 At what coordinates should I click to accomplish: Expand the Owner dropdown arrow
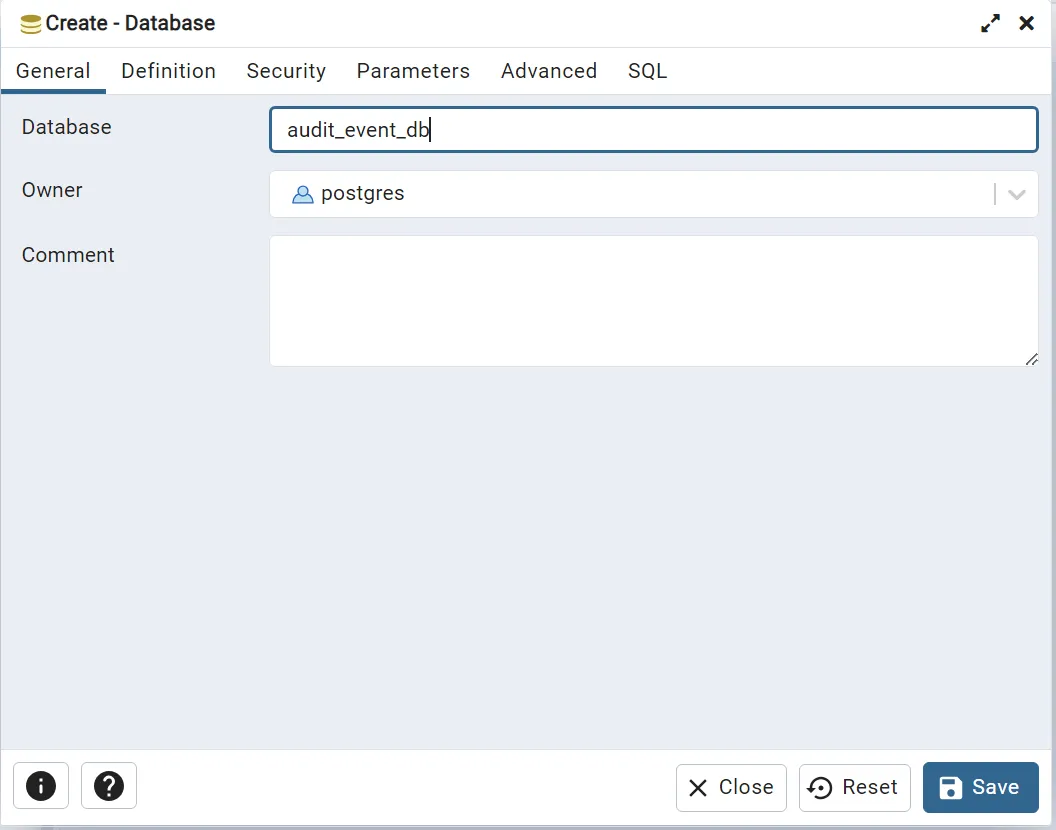tap(1017, 194)
